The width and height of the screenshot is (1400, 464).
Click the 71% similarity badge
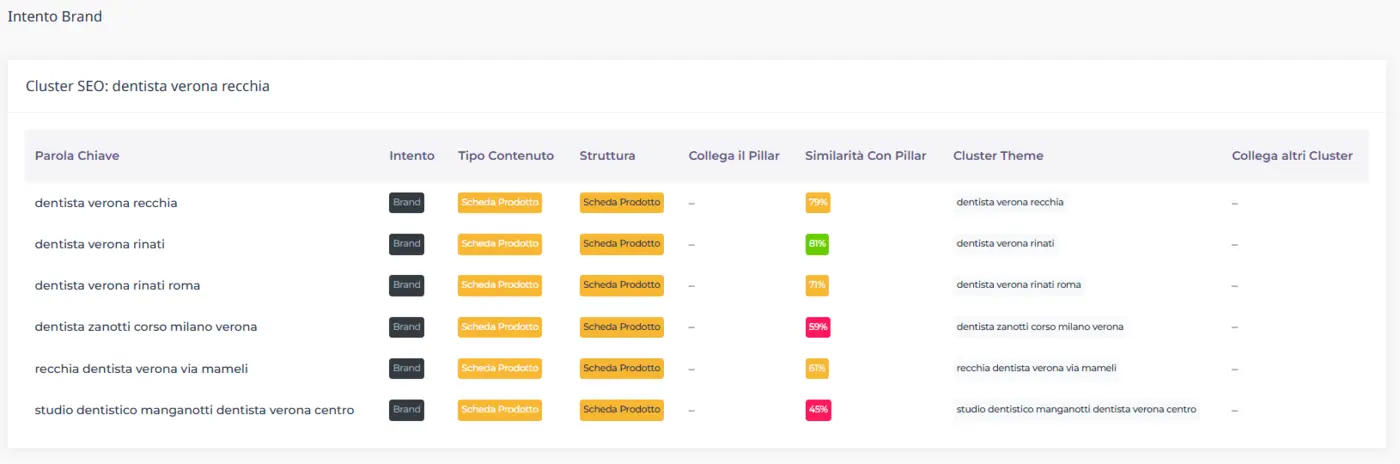point(818,285)
